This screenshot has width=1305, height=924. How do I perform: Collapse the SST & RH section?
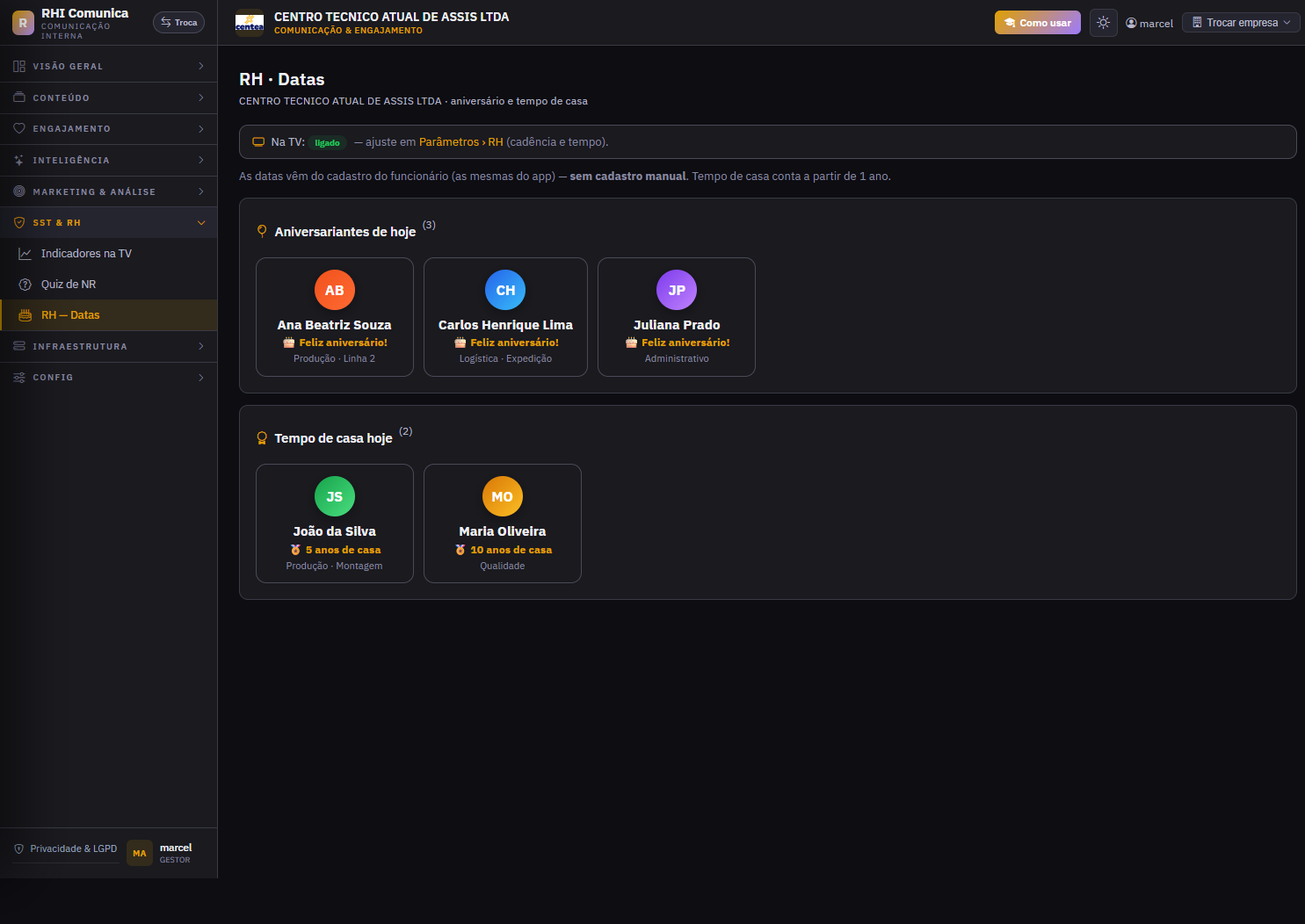click(x=108, y=223)
